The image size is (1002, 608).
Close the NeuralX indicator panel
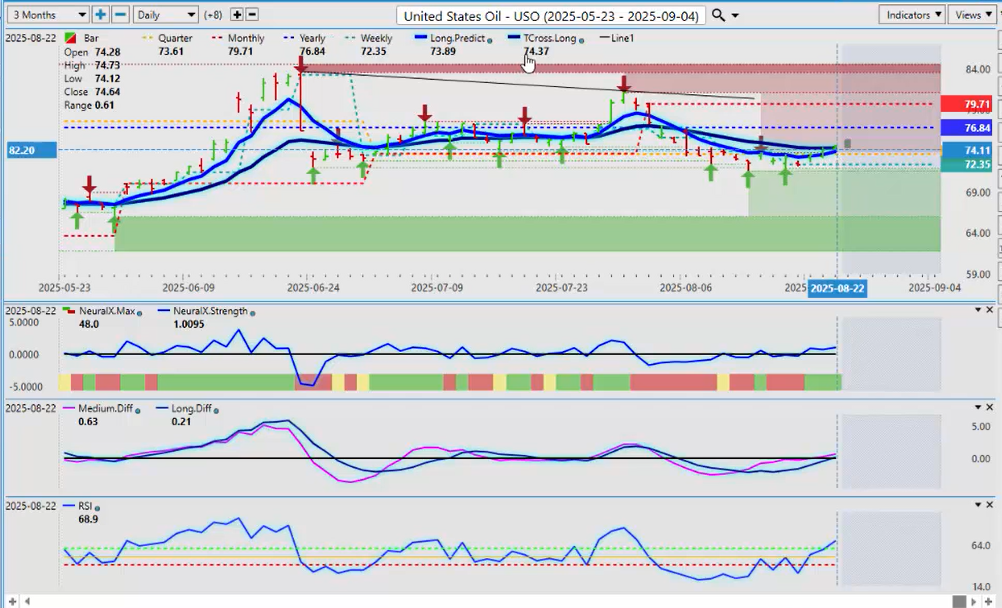tap(991, 310)
